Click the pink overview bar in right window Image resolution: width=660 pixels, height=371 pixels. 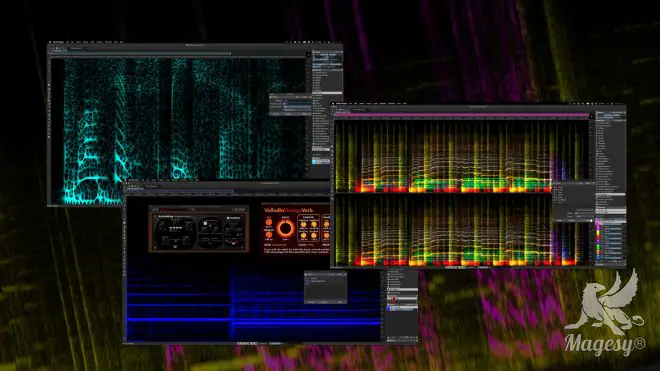click(462, 115)
